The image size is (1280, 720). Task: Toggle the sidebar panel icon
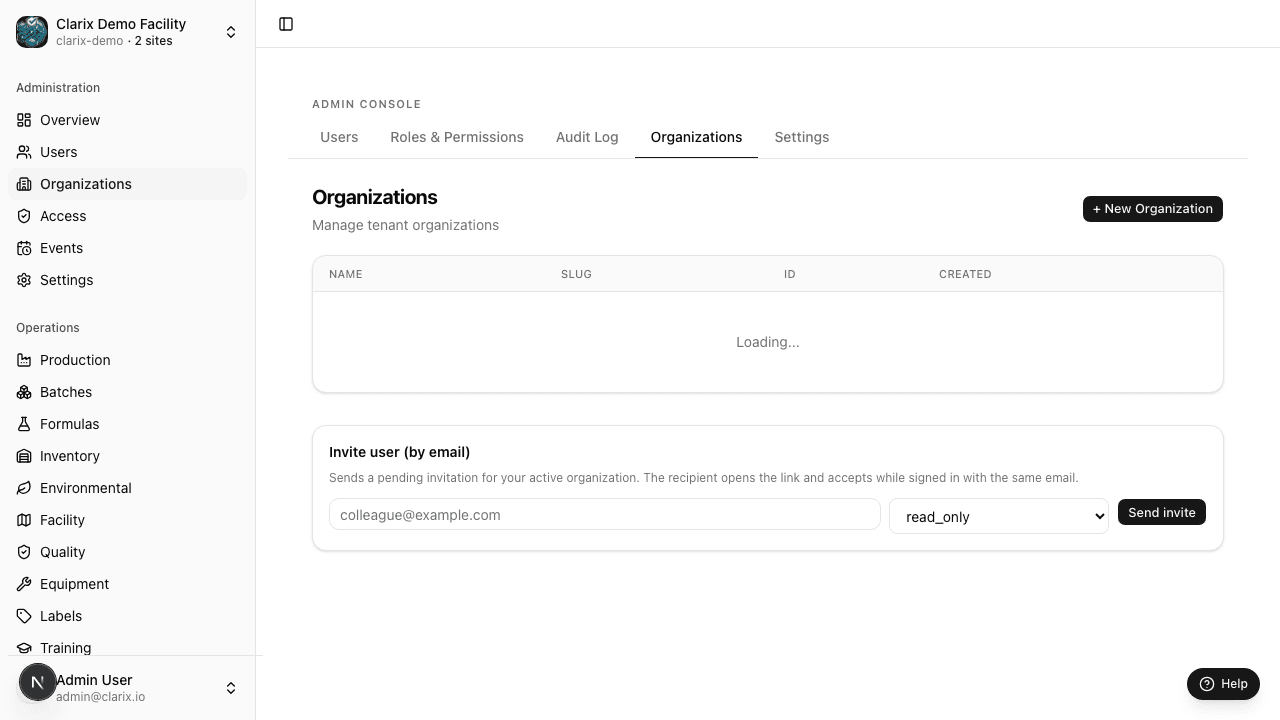tap(286, 24)
